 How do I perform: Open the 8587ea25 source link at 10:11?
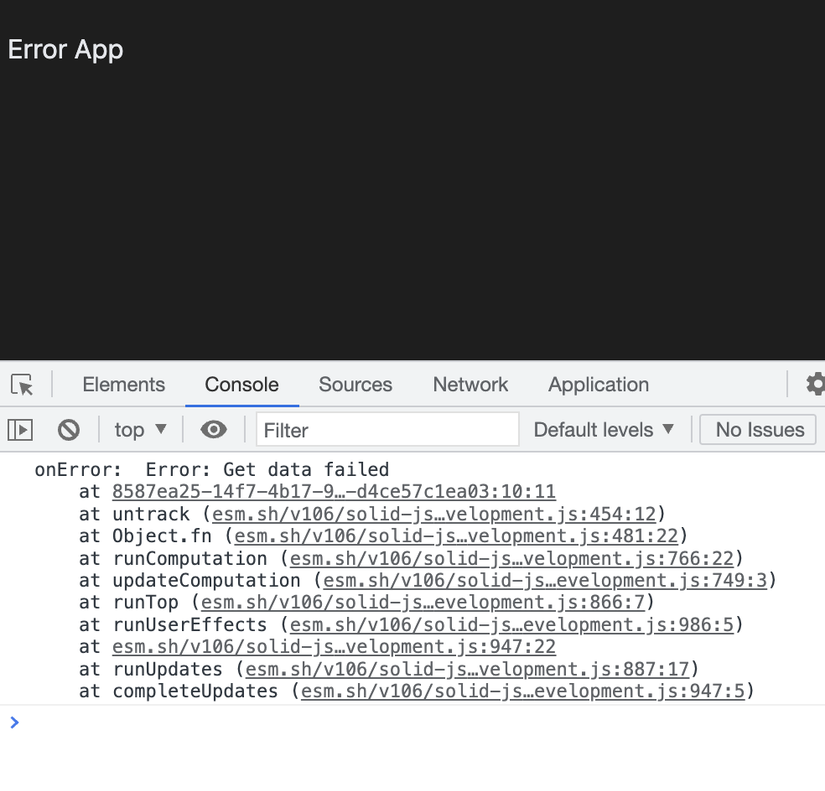334,492
